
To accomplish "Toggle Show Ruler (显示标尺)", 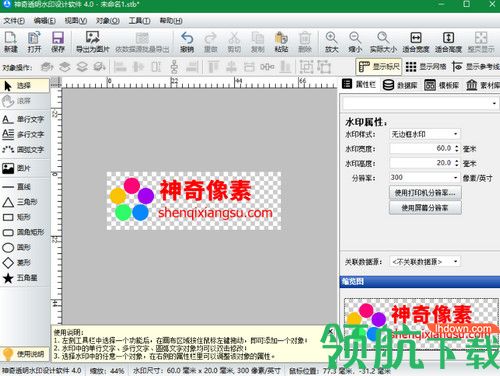I will pos(379,67).
